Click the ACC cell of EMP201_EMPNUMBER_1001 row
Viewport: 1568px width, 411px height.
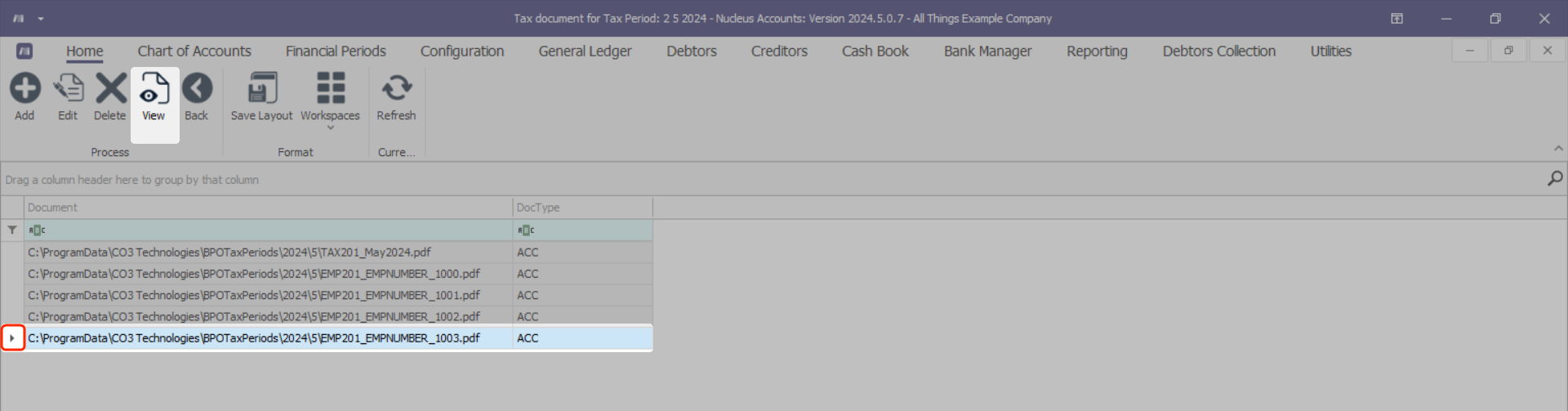click(x=583, y=295)
